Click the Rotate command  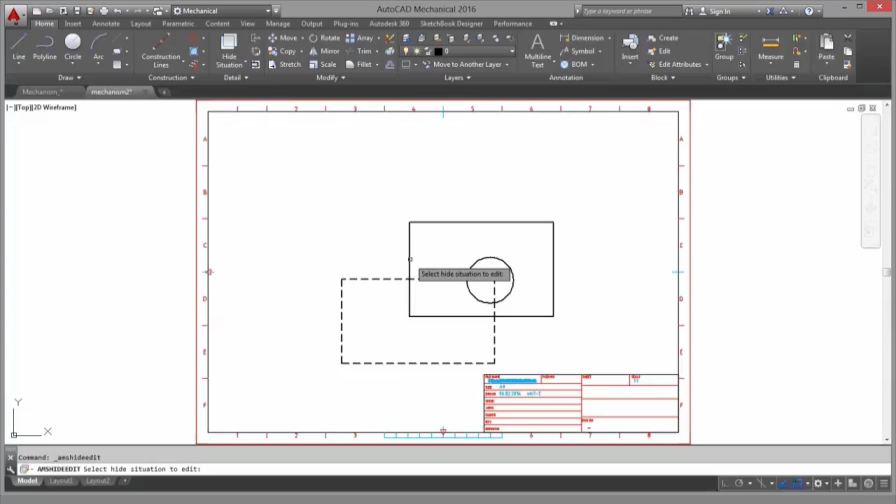(x=325, y=38)
